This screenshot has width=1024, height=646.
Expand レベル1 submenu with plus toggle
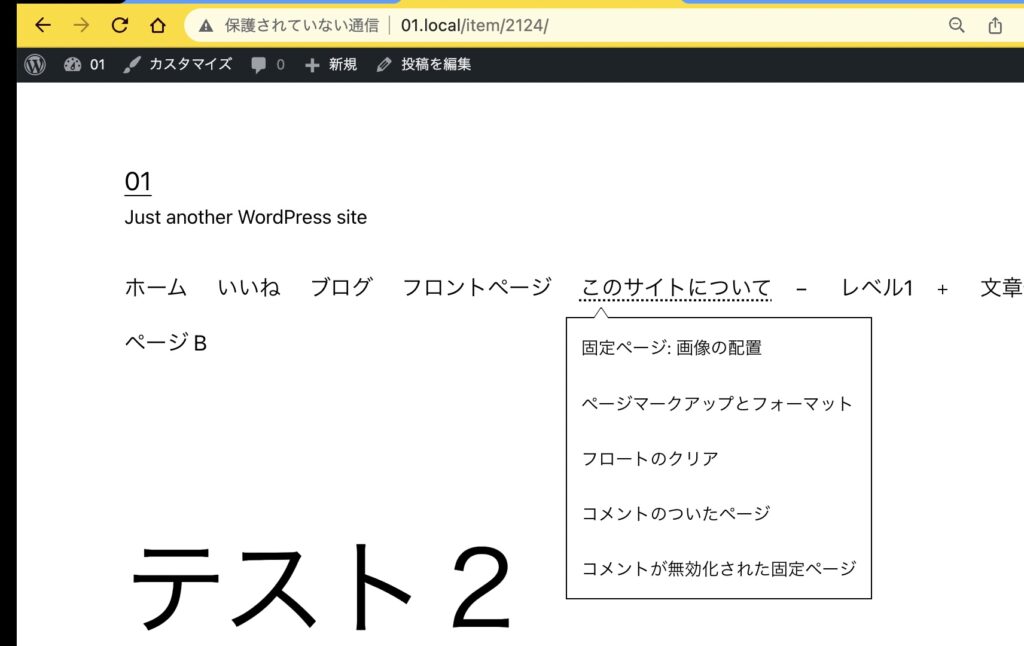[x=942, y=289]
